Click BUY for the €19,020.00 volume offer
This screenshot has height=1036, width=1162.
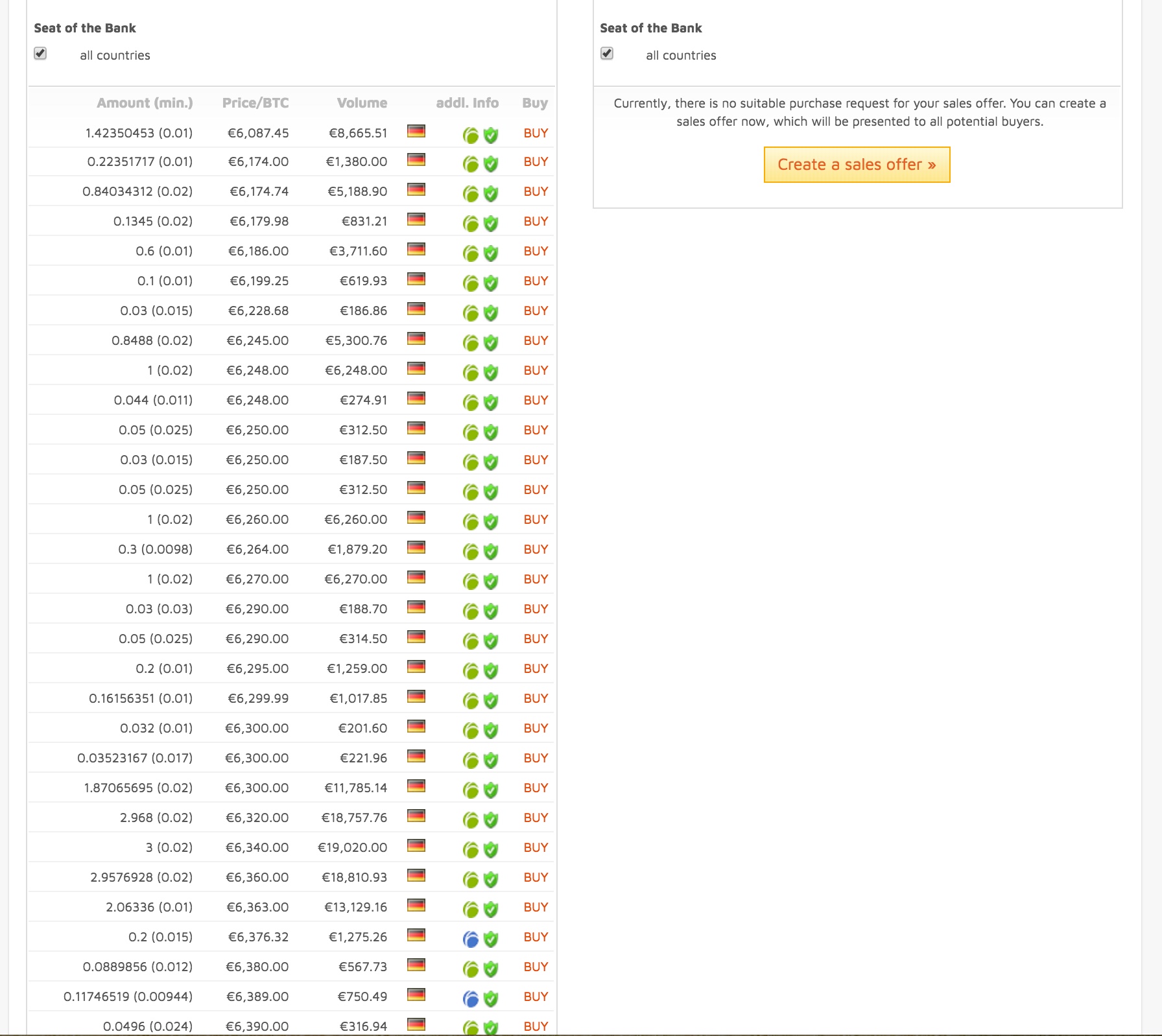pos(536,847)
